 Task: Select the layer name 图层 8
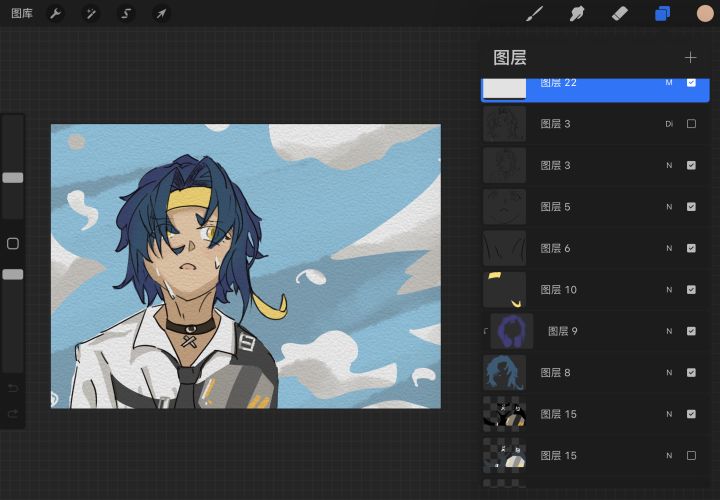[555, 373]
